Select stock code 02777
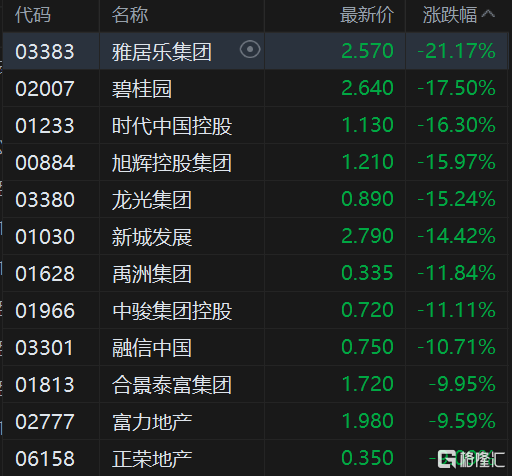Screen dimensions: 512x476 (x=45, y=422)
